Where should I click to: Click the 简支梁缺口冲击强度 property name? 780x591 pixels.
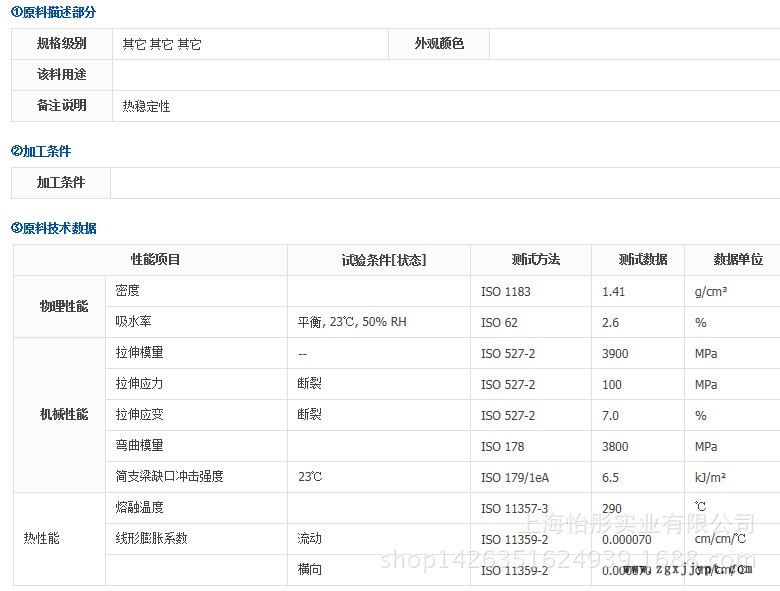pos(169,476)
